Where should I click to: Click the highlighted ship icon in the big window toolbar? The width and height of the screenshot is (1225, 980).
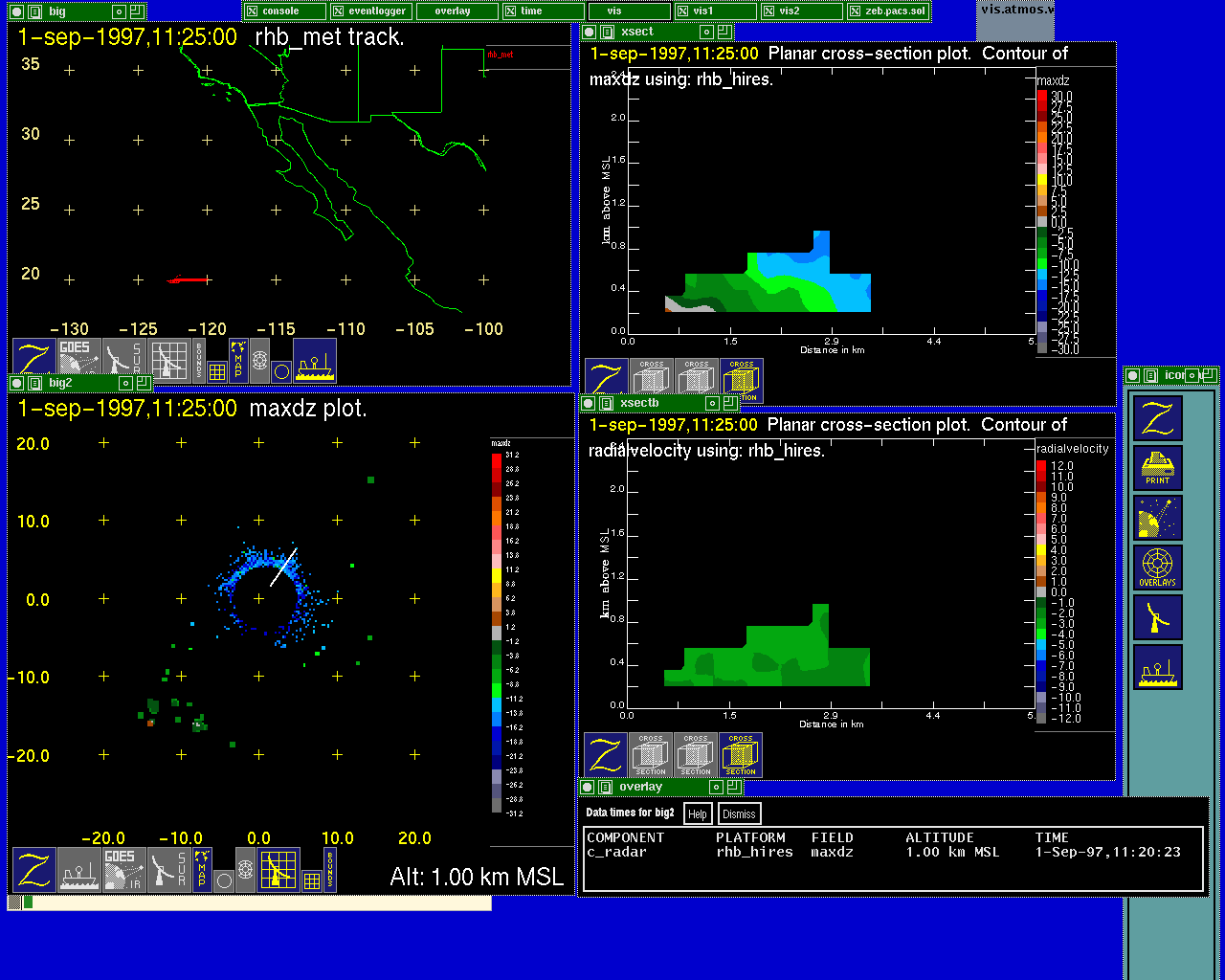click(314, 361)
